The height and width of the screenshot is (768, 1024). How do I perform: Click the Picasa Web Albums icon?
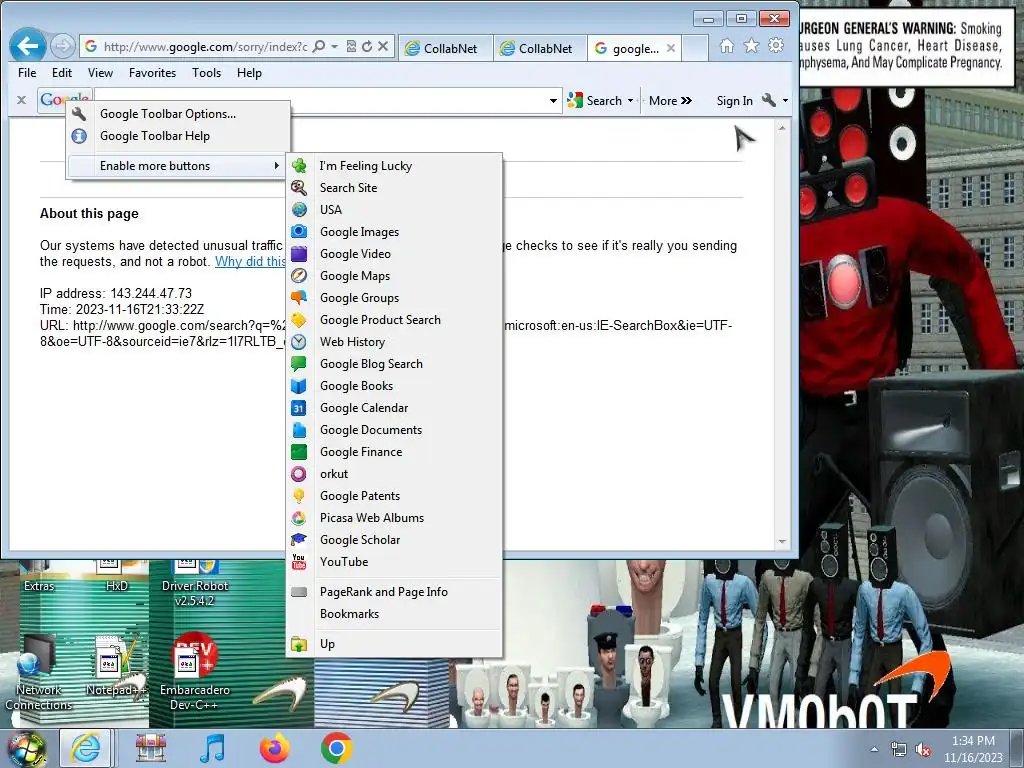[x=299, y=518]
